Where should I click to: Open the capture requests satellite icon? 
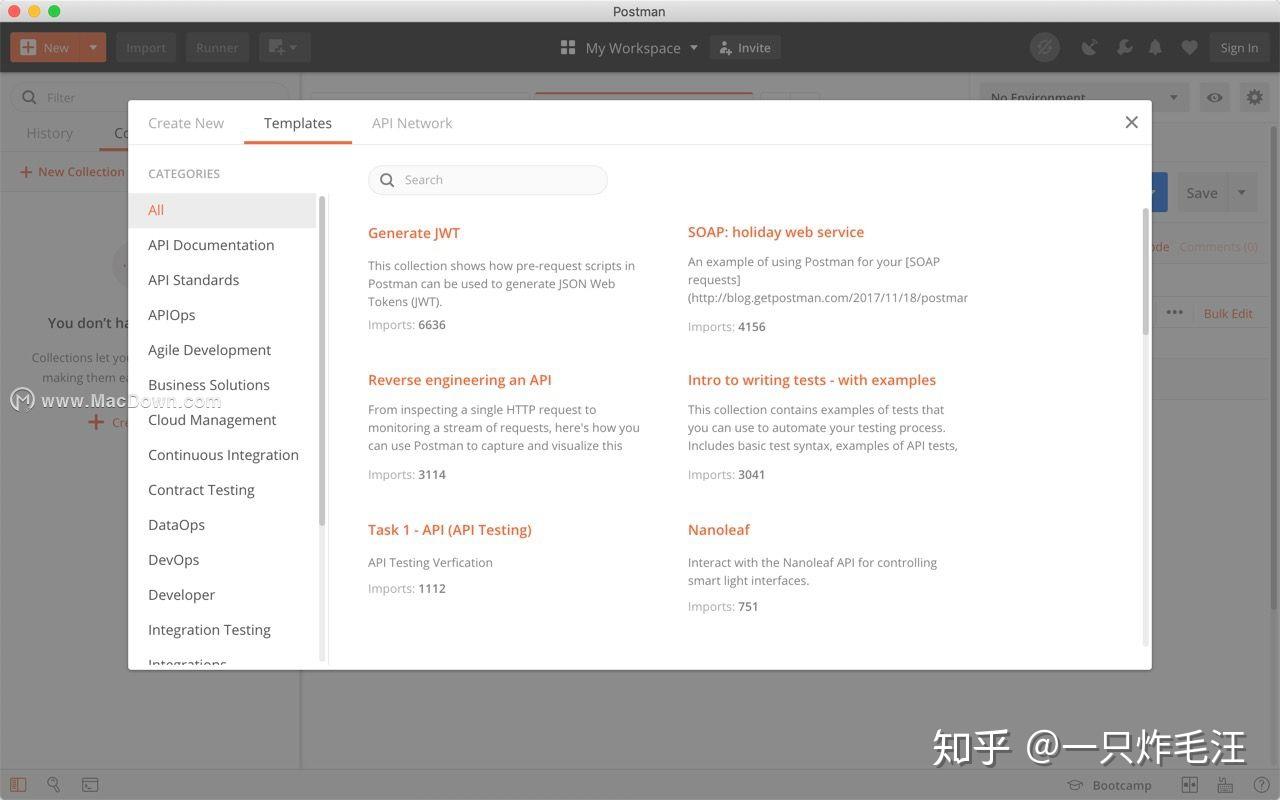point(1090,47)
